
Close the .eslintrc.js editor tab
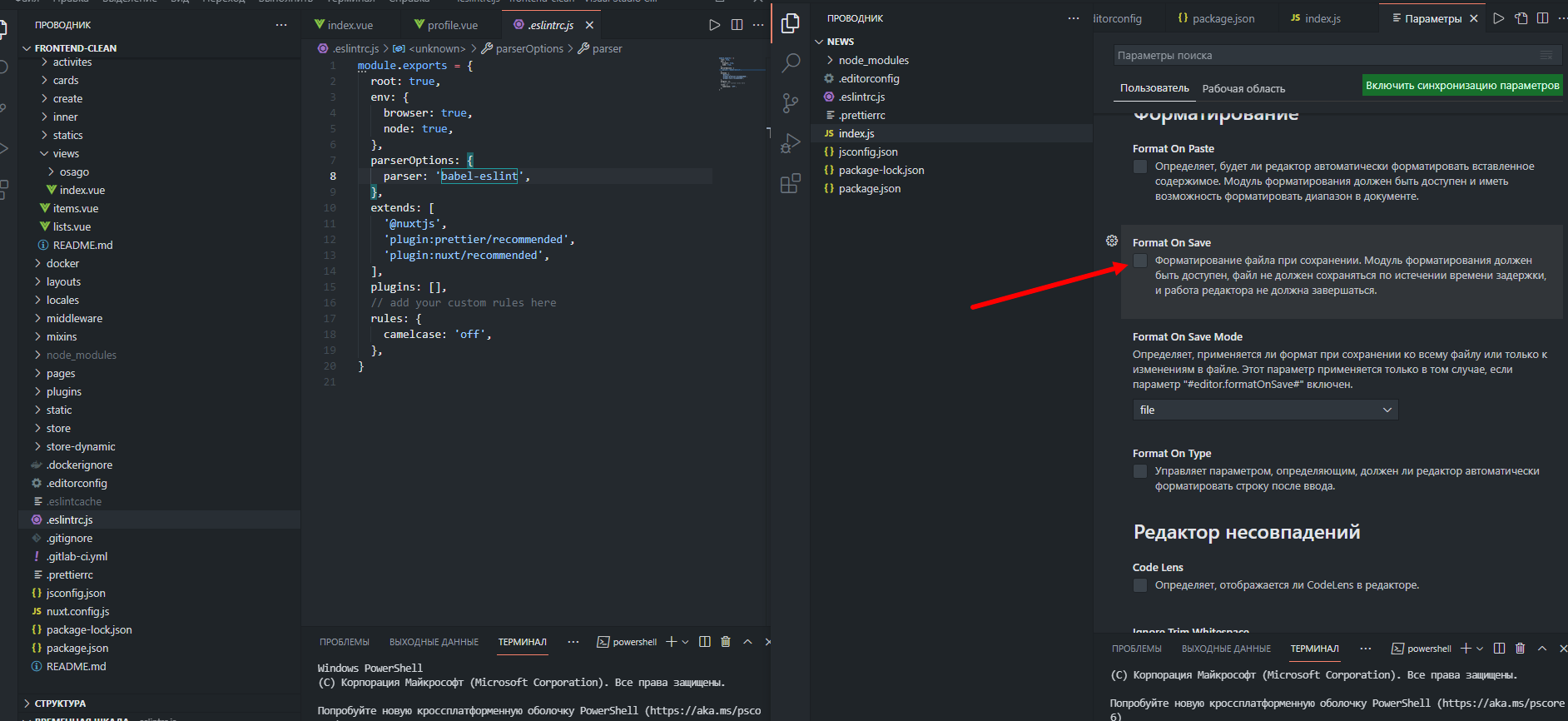(589, 25)
